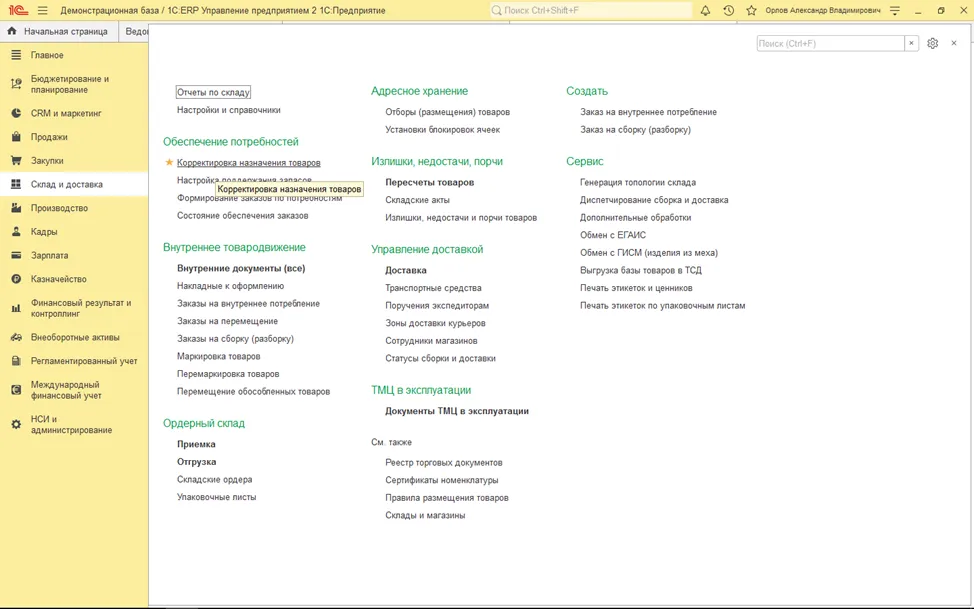Viewport: 974px width, 609px height.
Task: Click the Регламентированный учет document icon
Action: tap(16, 361)
